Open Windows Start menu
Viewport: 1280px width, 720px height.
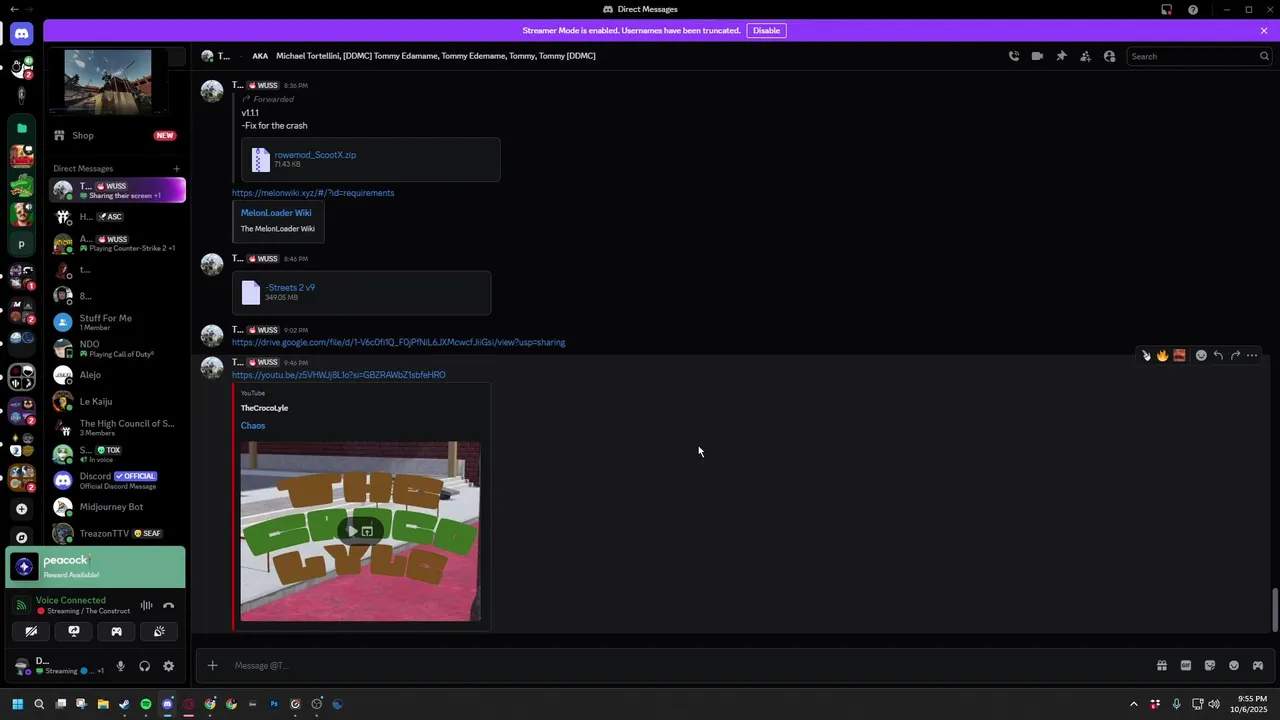tap(17, 704)
